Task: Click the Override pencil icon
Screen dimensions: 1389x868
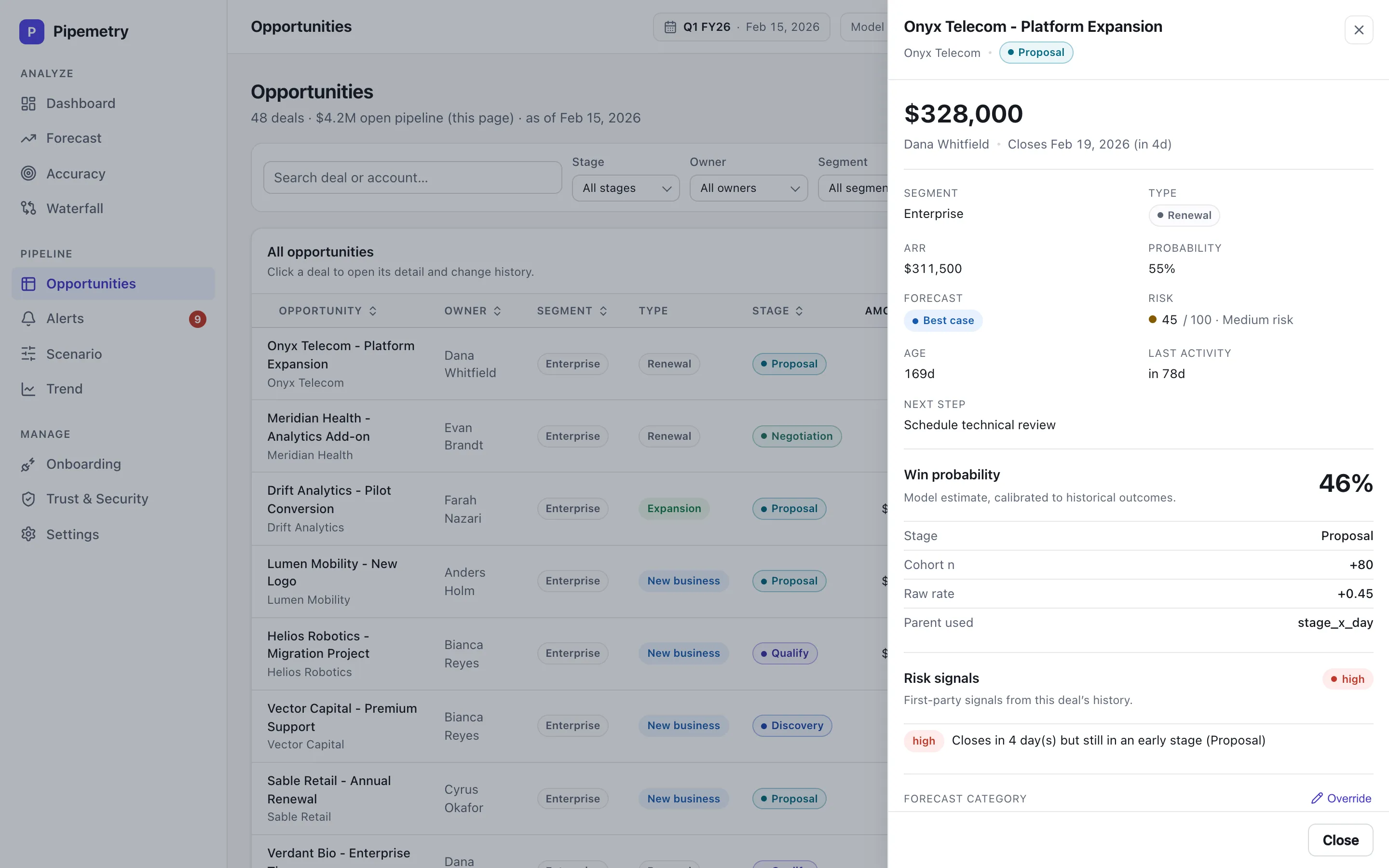Action: pos(1317,798)
